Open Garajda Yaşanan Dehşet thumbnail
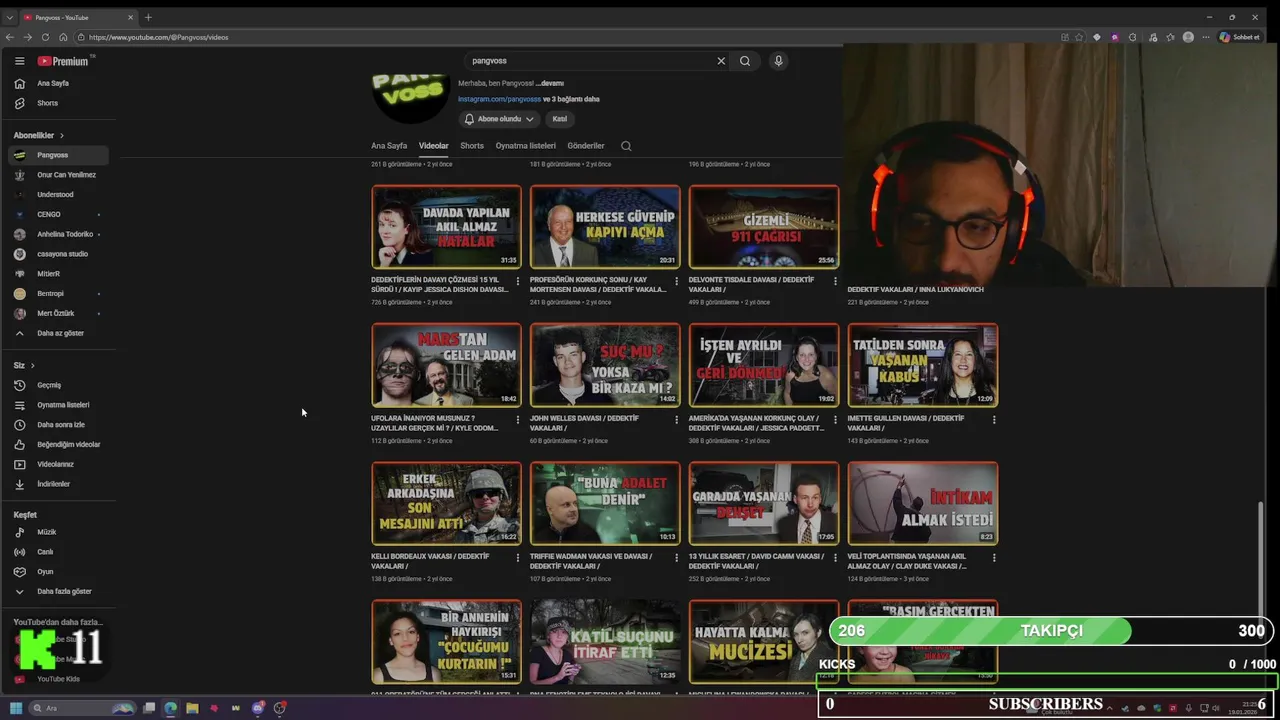Image resolution: width=1280 pixels, height=720 pixels. (764, 503)
